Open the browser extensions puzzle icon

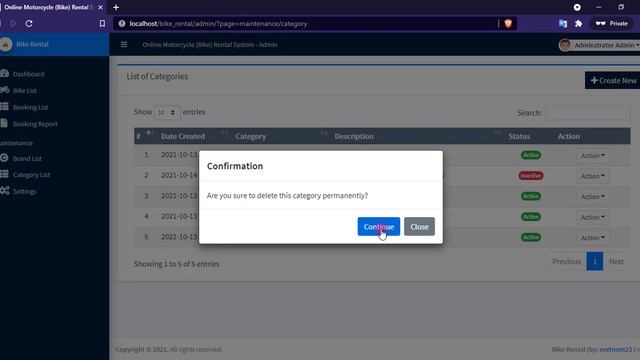[x=578, y=24]
